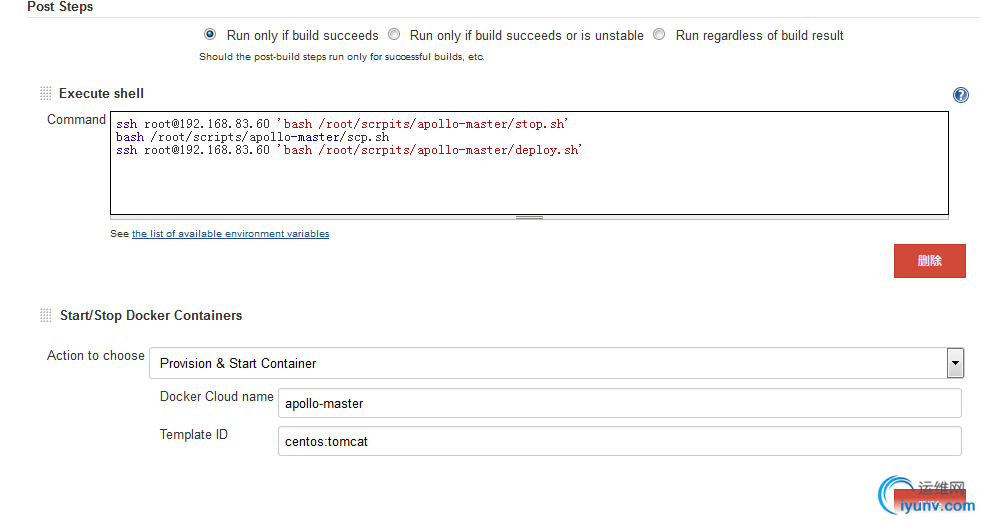Screen dimensions: 981x522
Task: Open the list of available environment variables
Action: [x=230, y=233]
